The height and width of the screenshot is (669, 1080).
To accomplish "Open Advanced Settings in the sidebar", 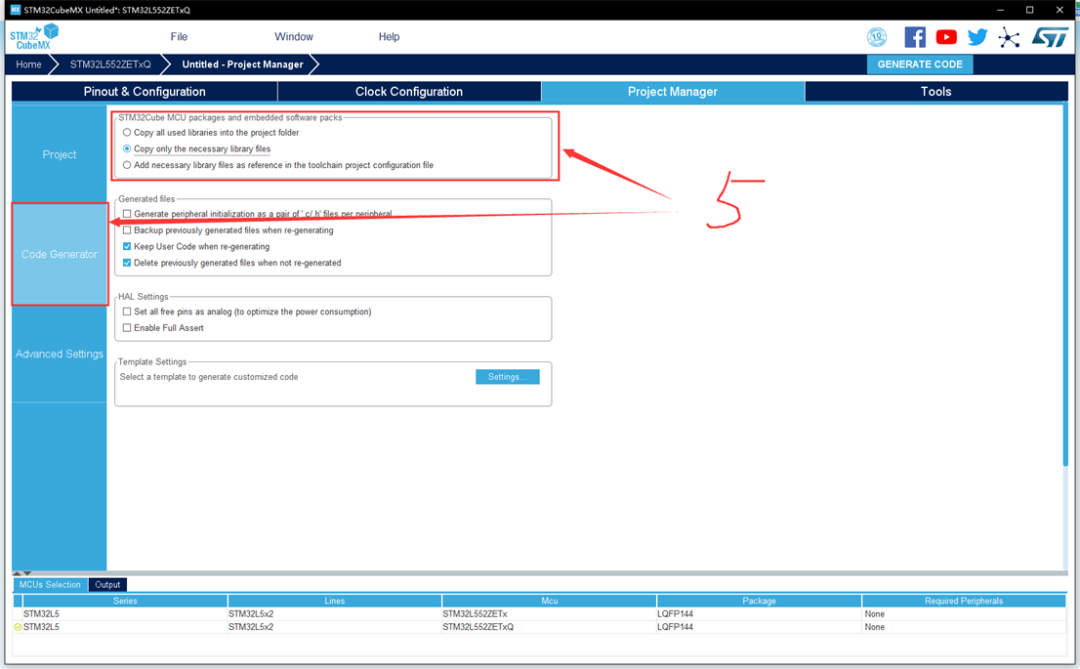I will [59, 354].
